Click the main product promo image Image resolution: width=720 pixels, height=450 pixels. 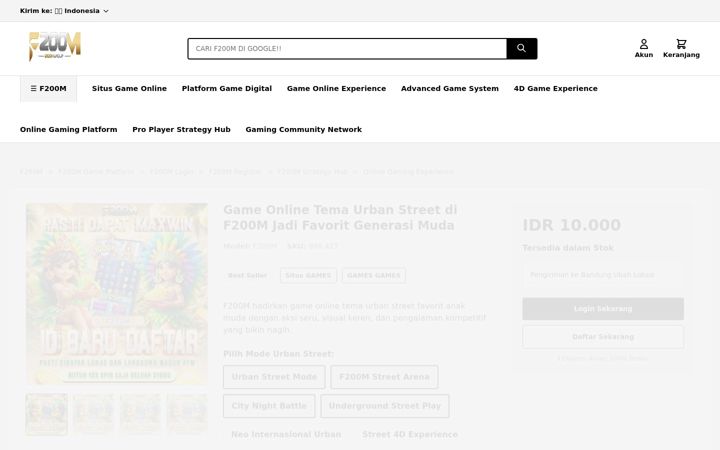point(117,294)
